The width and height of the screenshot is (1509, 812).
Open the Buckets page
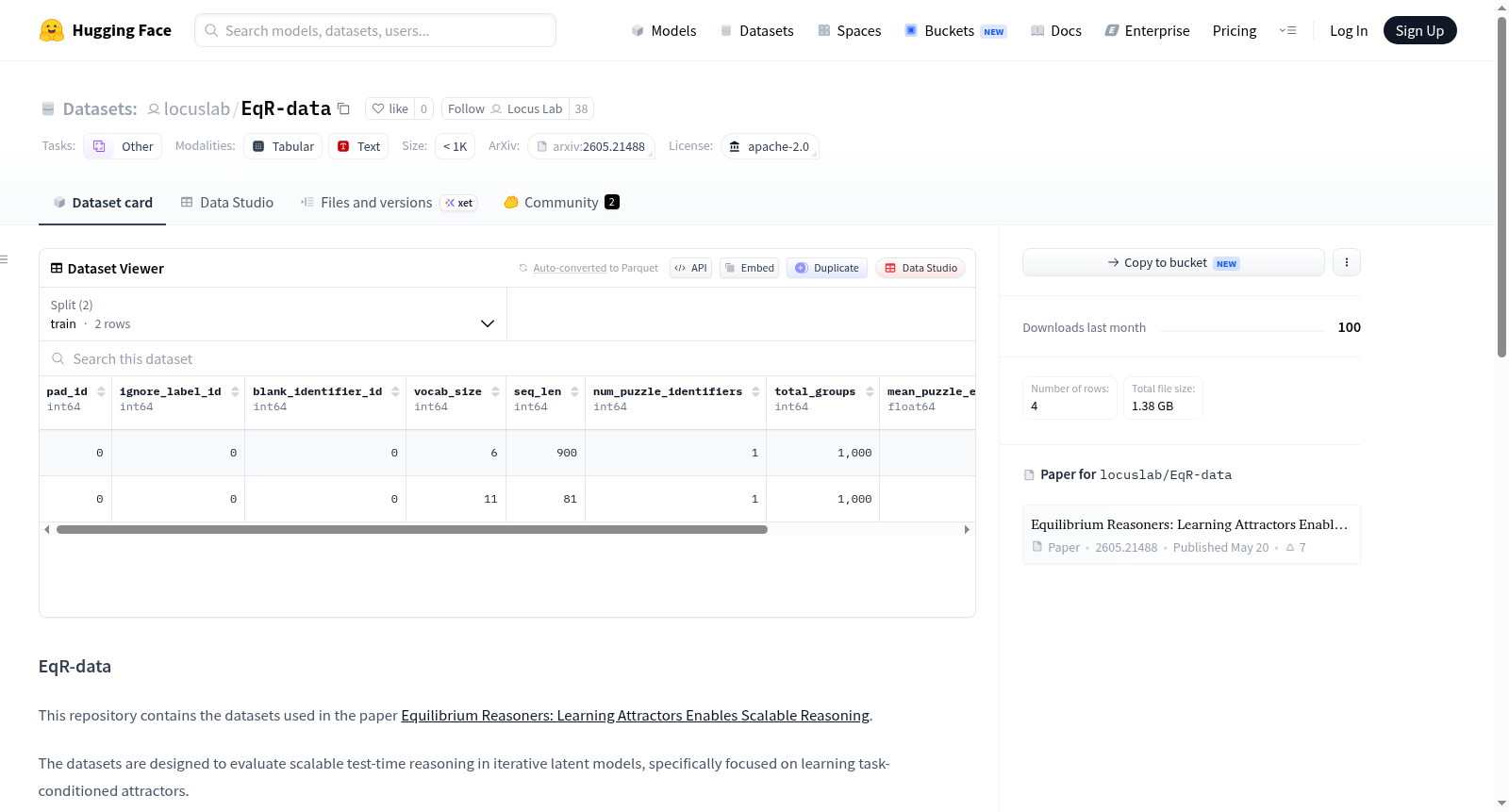point(955,30)
